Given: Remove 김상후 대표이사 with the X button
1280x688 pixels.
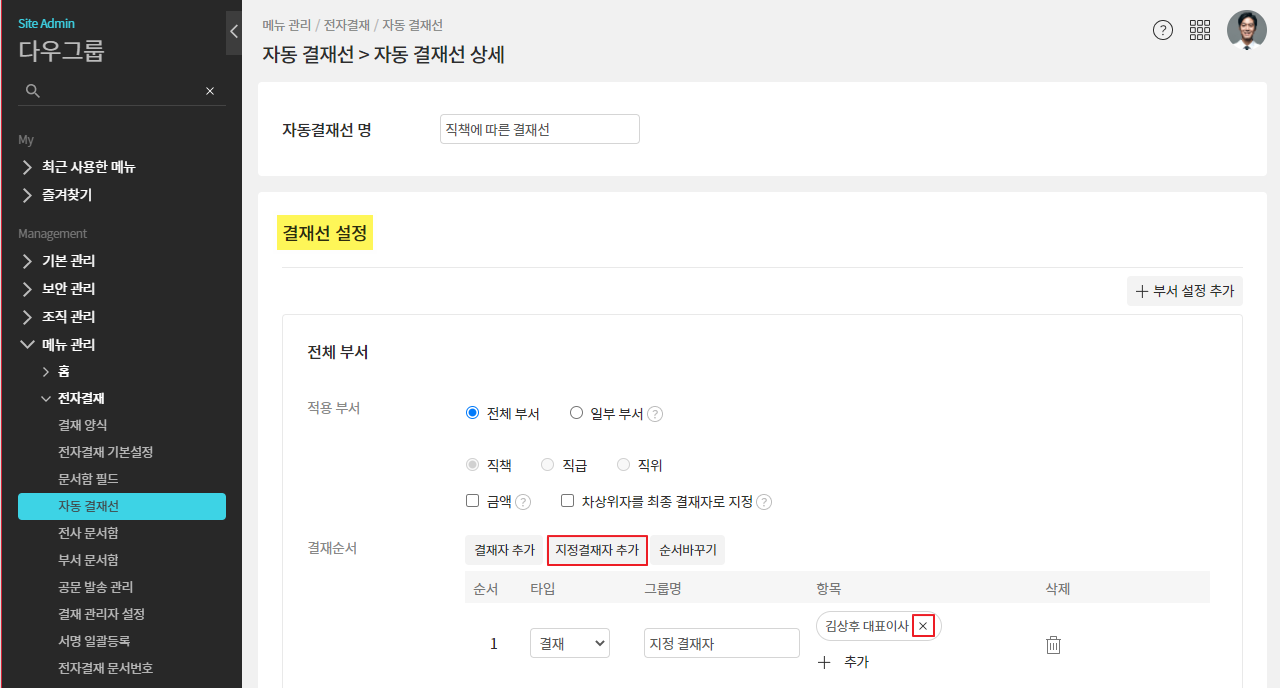Looking at the screenshot, I should (x=923, y=626).
